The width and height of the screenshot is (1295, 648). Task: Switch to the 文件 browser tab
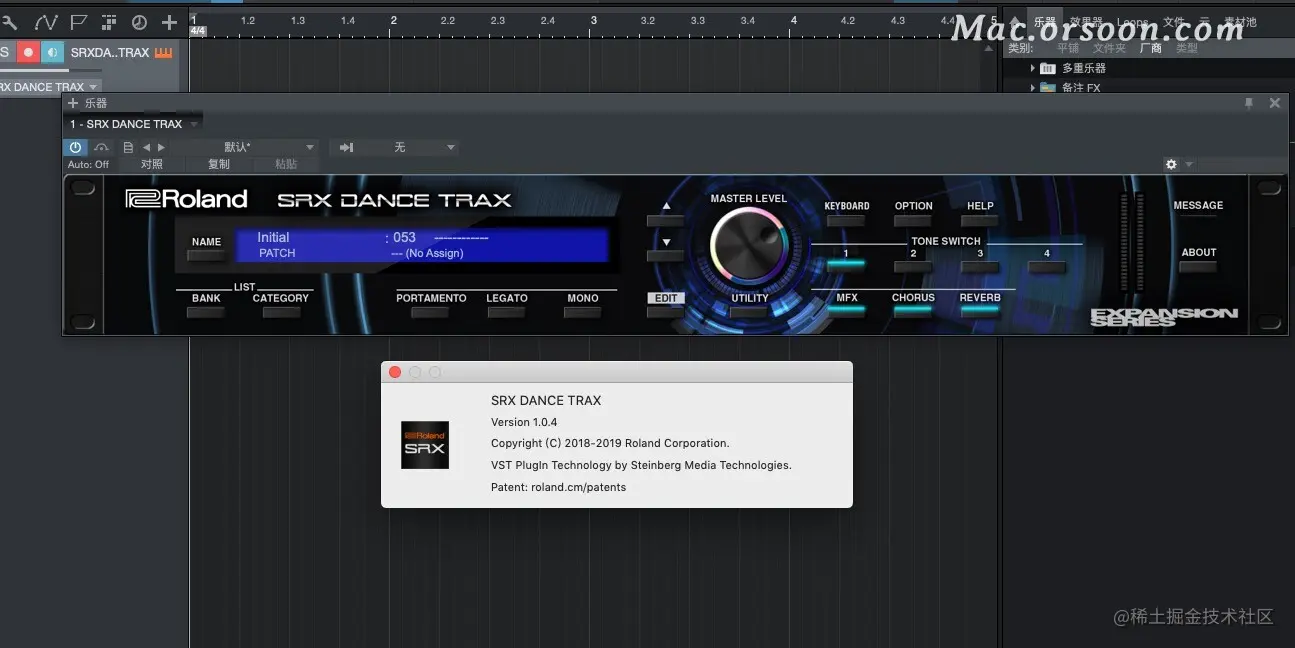1173,22
